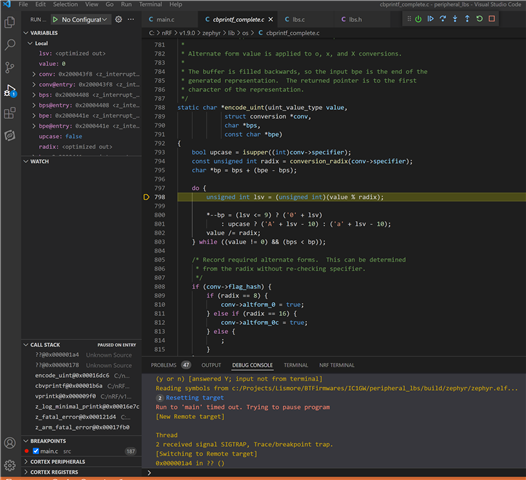This screenshot has width=526, height=480.
Task: Click in the debug console input prompt
Action: click(x=337, y=472)
